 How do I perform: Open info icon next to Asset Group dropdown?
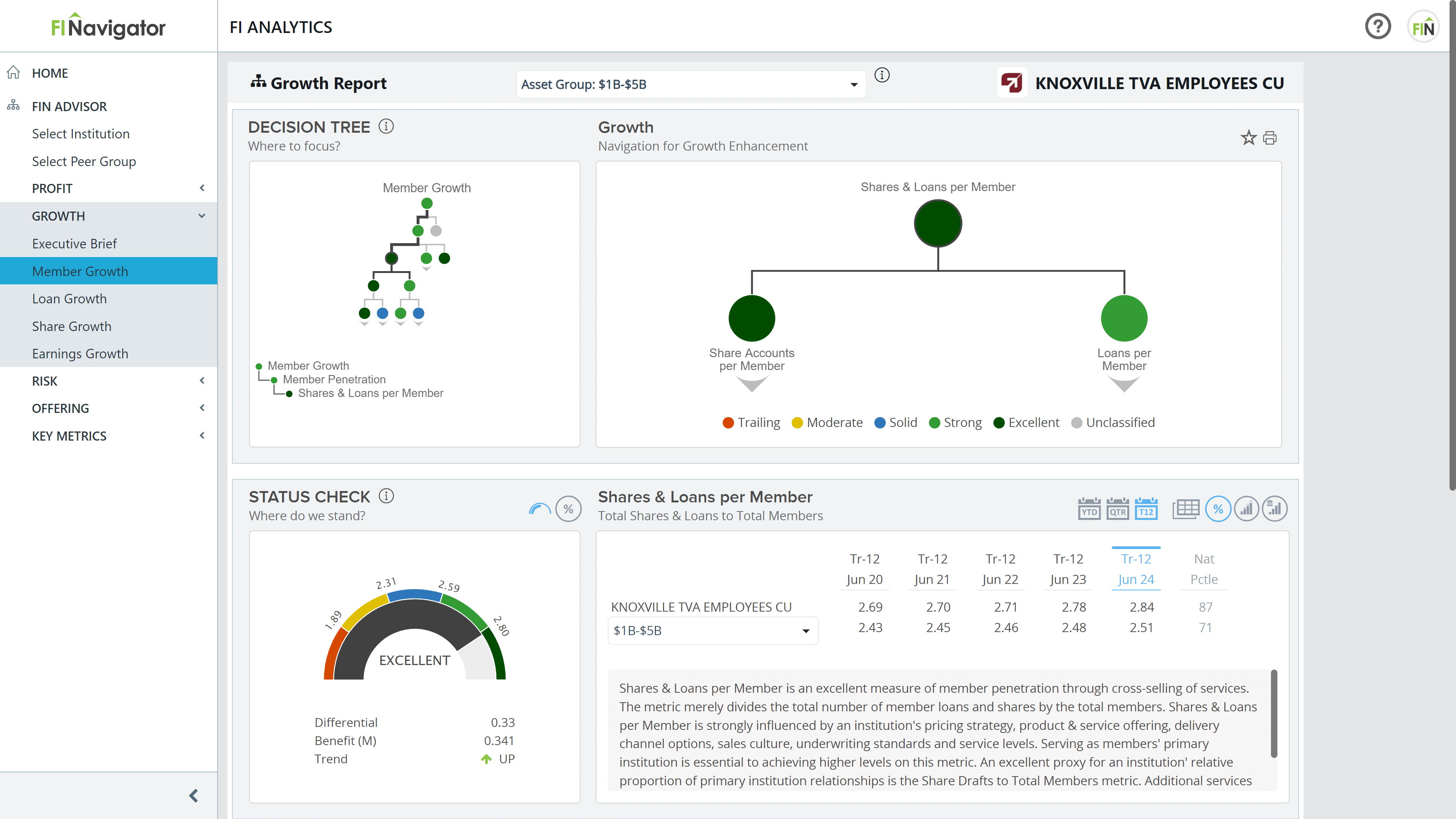click(x=882, y=75)
